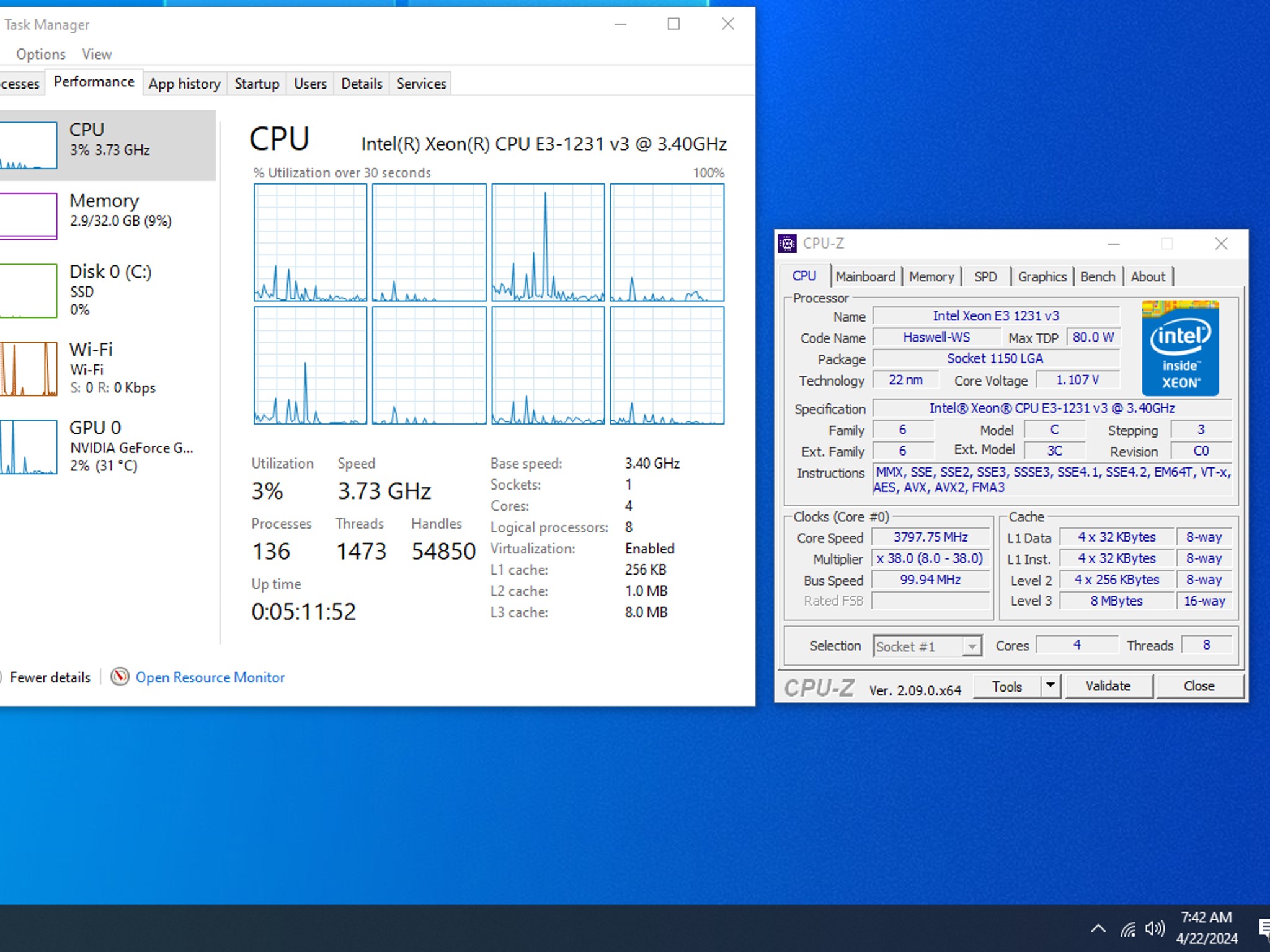Click the Close button in CPU-Z
The width and height of the screenshot is (1270, 952).
coord(1199,687)
